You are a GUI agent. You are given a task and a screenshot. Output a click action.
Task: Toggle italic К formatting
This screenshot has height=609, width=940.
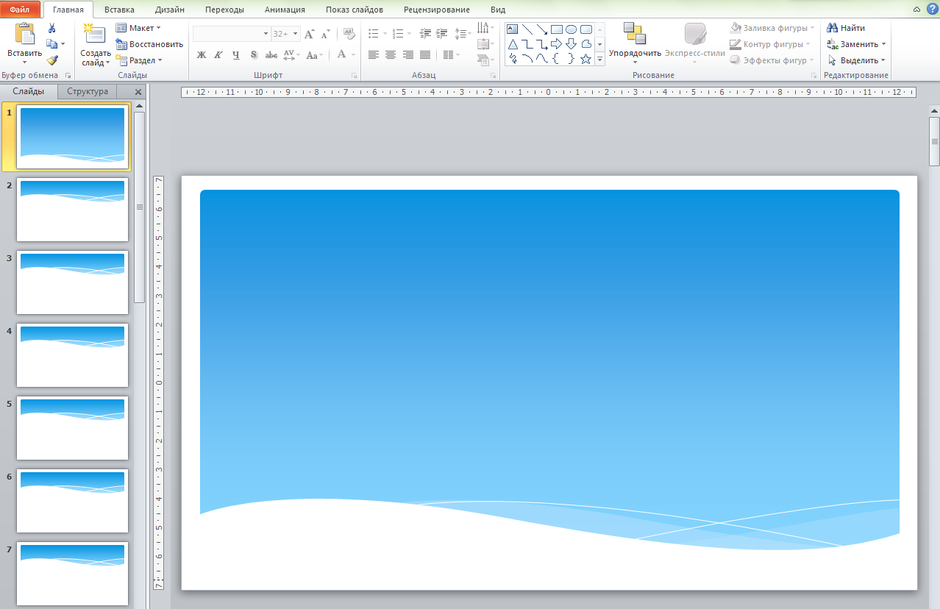click(218, 55)
